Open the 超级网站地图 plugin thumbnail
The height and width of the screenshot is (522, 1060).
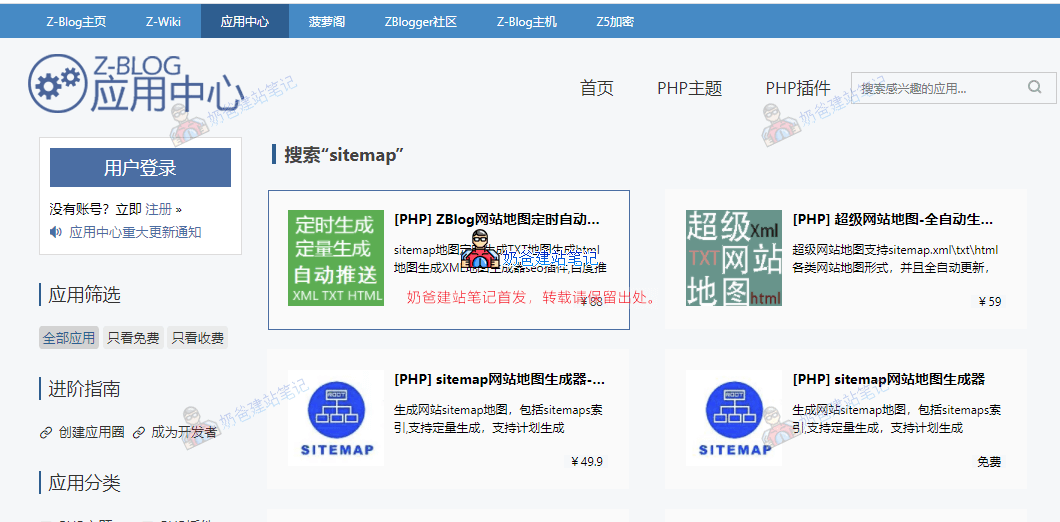pyautogui.click(x=733, y=258)
